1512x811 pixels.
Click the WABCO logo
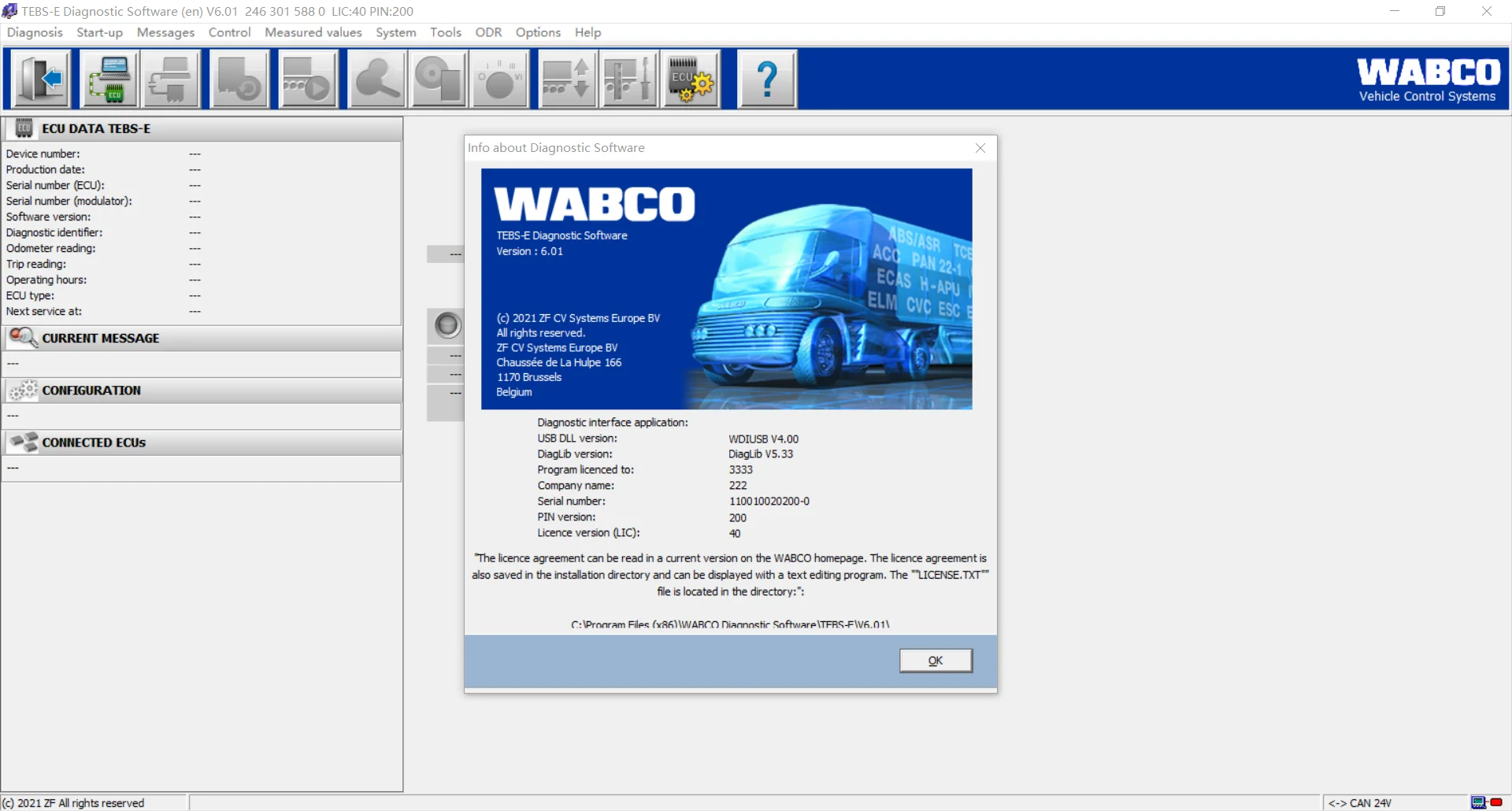pyautogui.click(x=1428, y=73)
